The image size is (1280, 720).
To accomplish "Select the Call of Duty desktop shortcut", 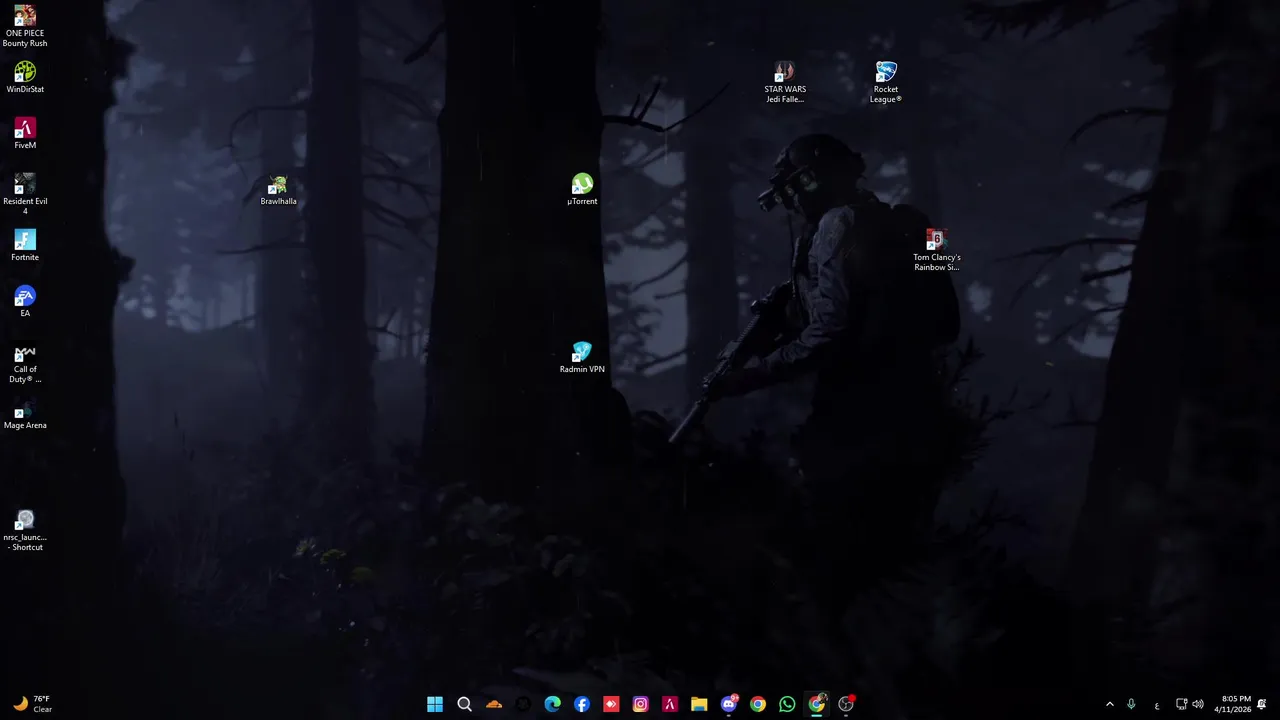I will coord(25,363).
